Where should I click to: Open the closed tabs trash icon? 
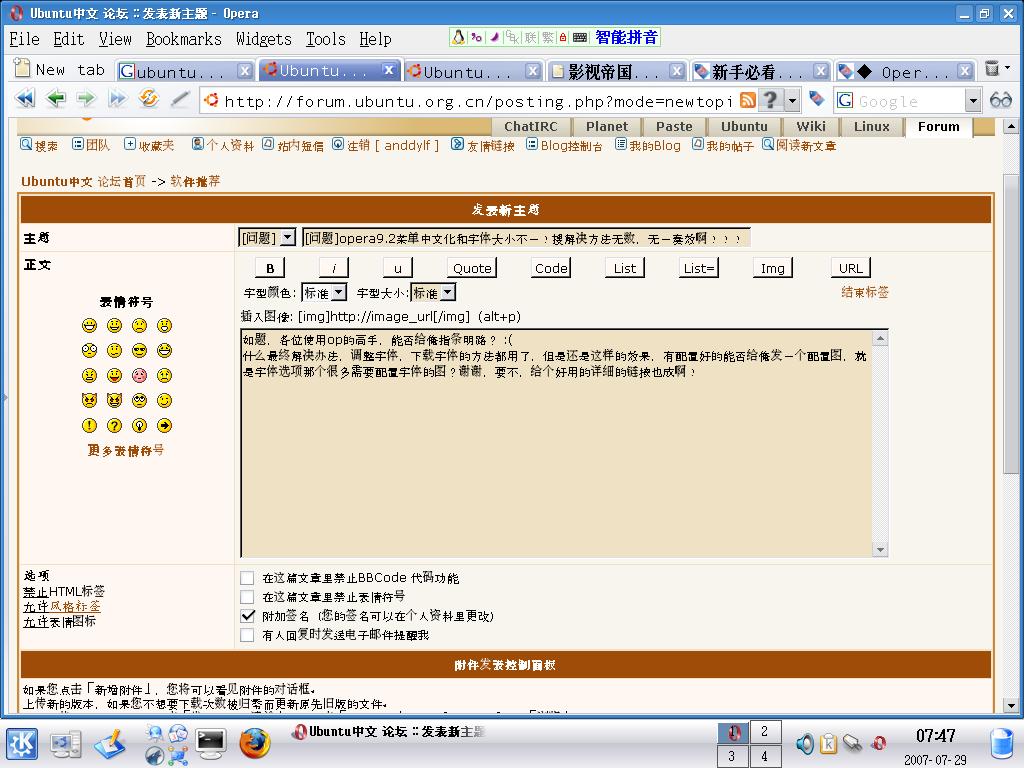(991, 69)
